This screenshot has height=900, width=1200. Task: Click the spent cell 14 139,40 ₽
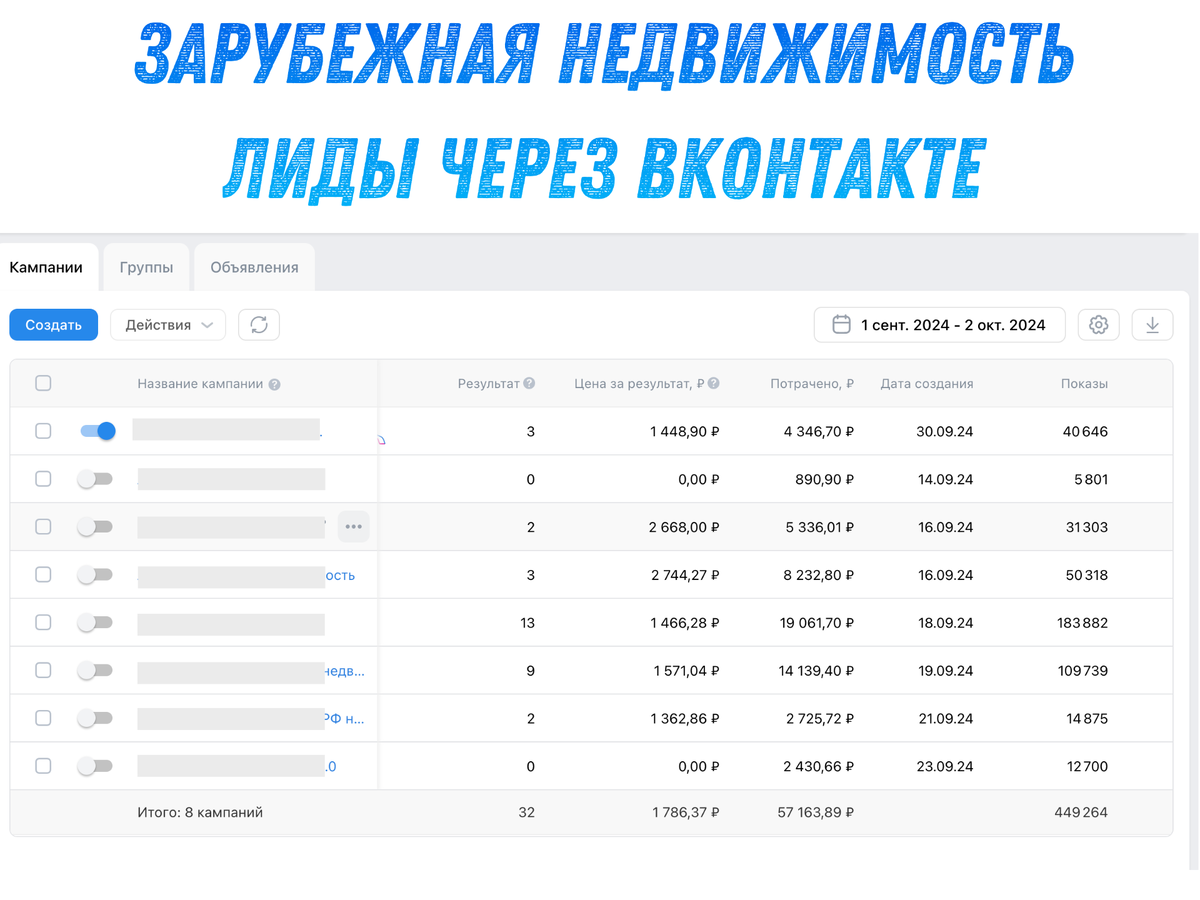[x=816, y=670]
